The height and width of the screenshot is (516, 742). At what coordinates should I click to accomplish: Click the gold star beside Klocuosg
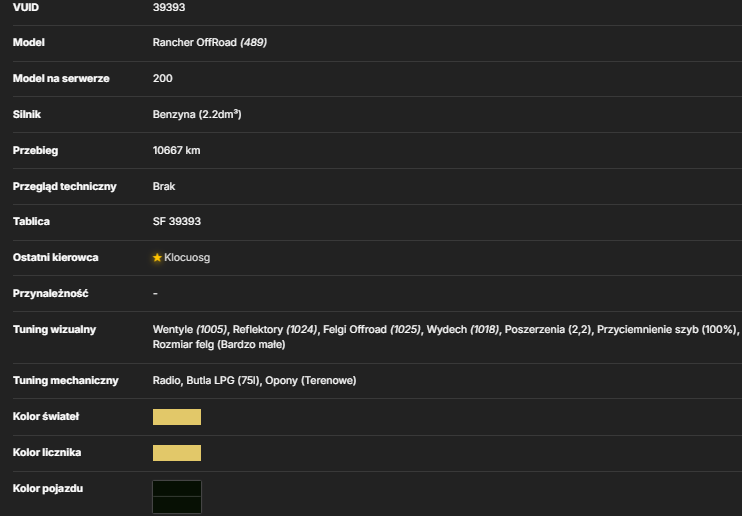[157, 258]
